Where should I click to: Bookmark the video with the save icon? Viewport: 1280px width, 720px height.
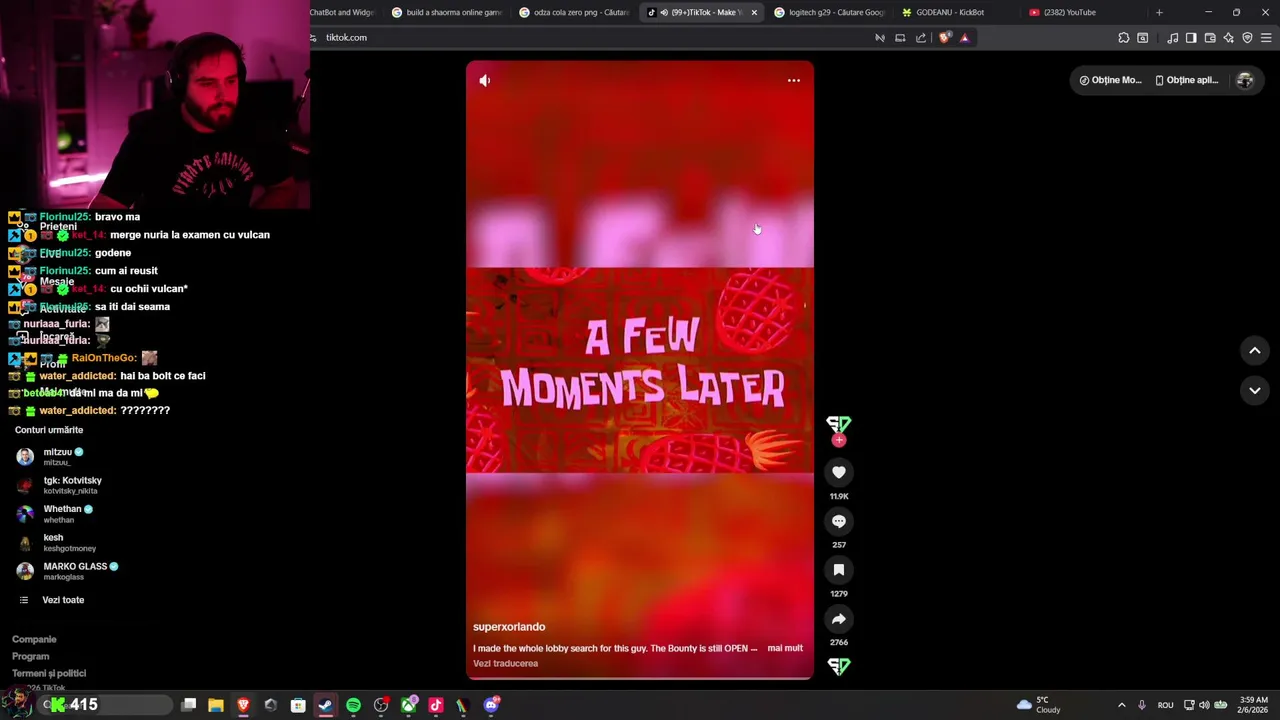tap(839, 570)
